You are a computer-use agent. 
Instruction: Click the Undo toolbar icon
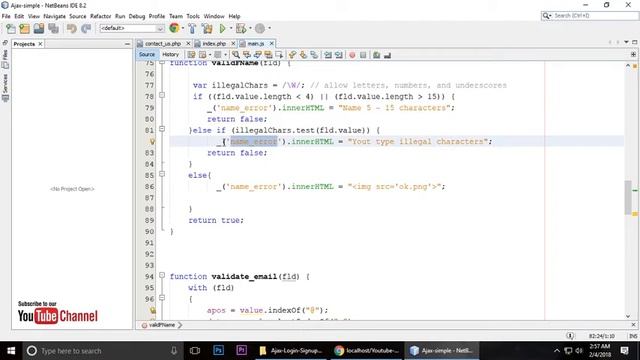click(x=71, y=28)
